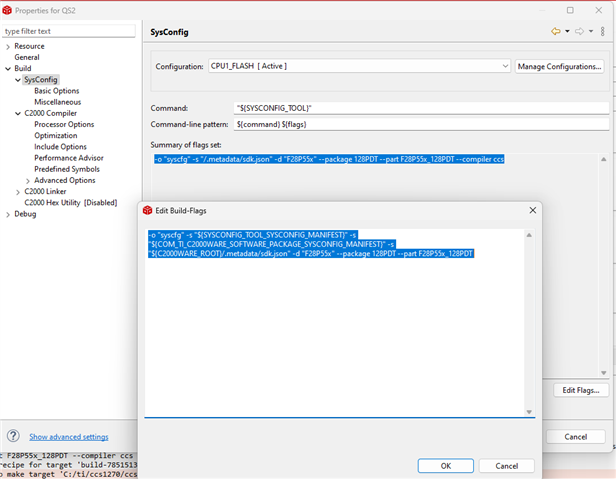This screenshot has width=616, height=479.
Task: Click Manage Configurations button
Action: [559, 66]
